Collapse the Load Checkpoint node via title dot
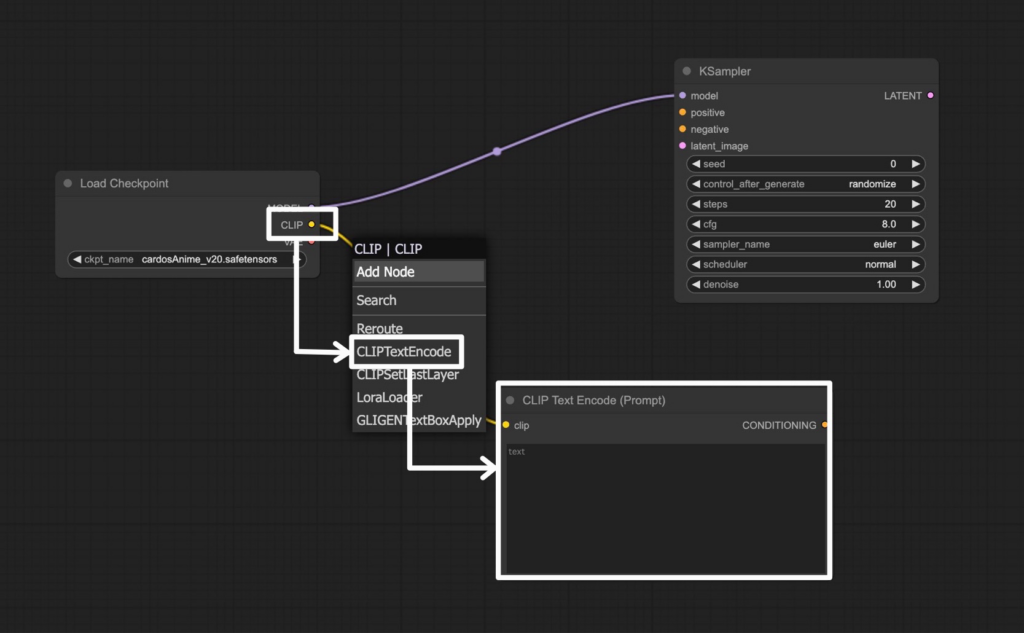Viewport: 1024px width, 633px height. coord(68,183)
